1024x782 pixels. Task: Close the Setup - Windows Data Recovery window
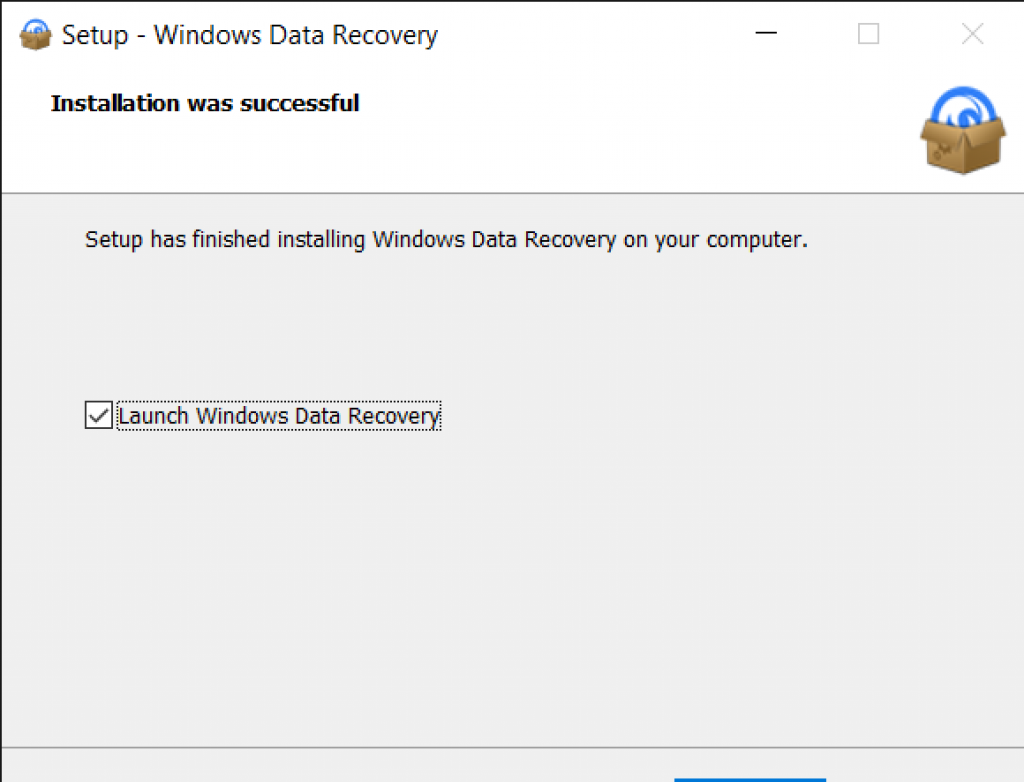(972, 33)
